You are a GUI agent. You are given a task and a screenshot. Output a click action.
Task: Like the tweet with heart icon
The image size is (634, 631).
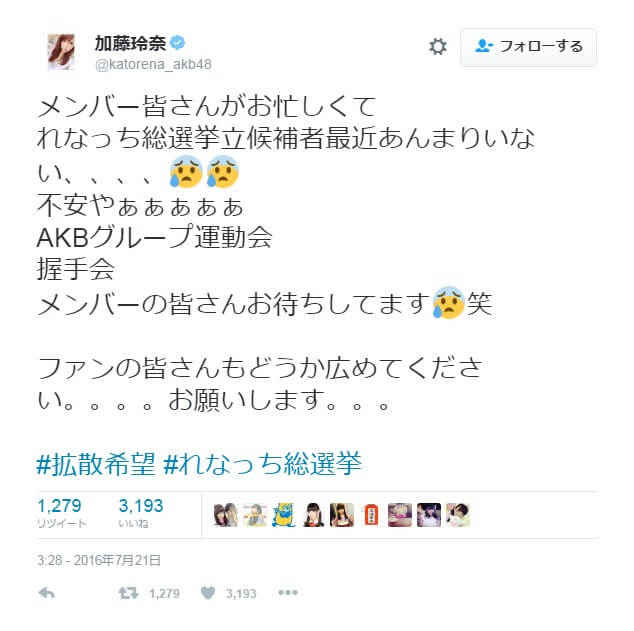click(x=208, y=593)
